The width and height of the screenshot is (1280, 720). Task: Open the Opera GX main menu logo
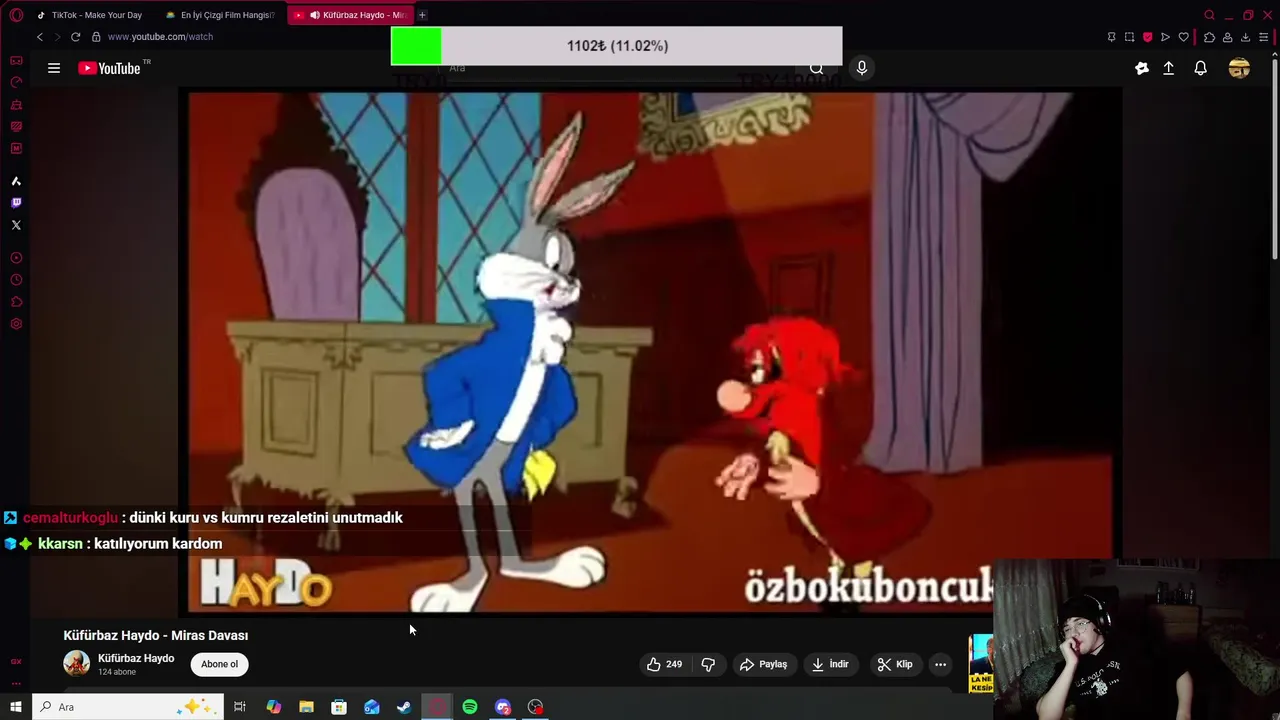click(16, 15)
